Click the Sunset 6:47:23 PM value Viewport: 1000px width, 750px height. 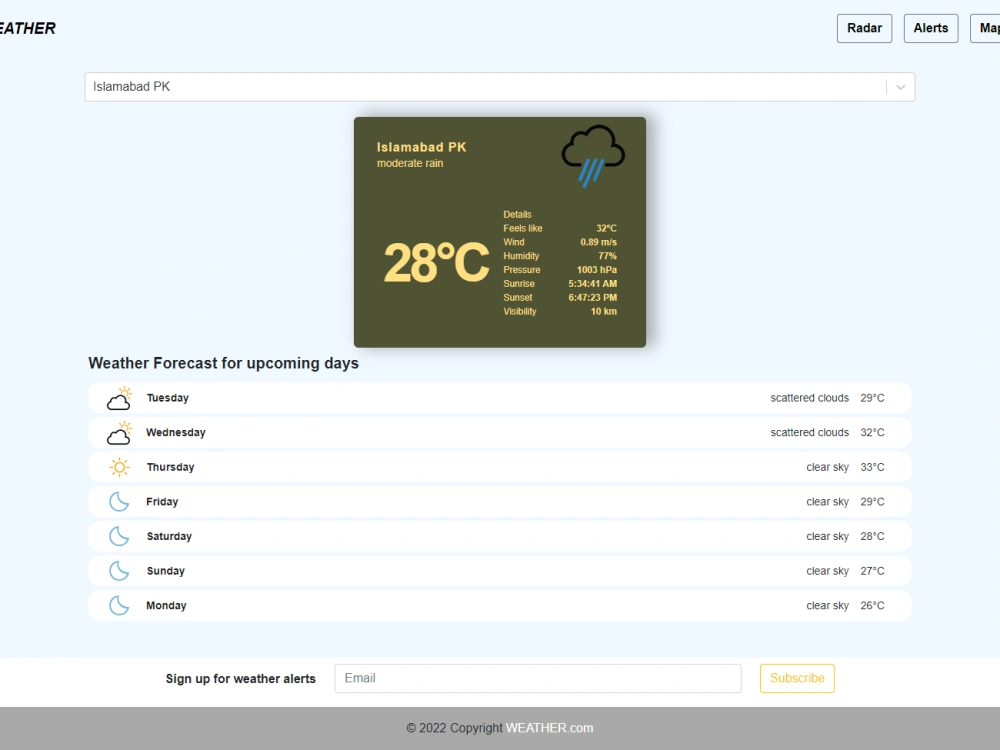click(592, 298)
